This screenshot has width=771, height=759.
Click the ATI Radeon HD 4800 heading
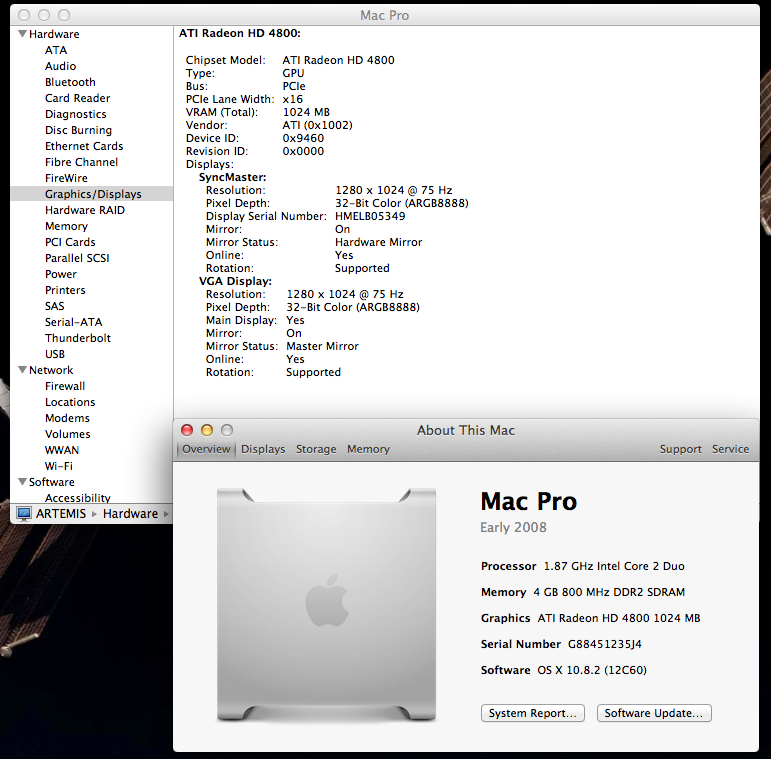coord(239,33)
